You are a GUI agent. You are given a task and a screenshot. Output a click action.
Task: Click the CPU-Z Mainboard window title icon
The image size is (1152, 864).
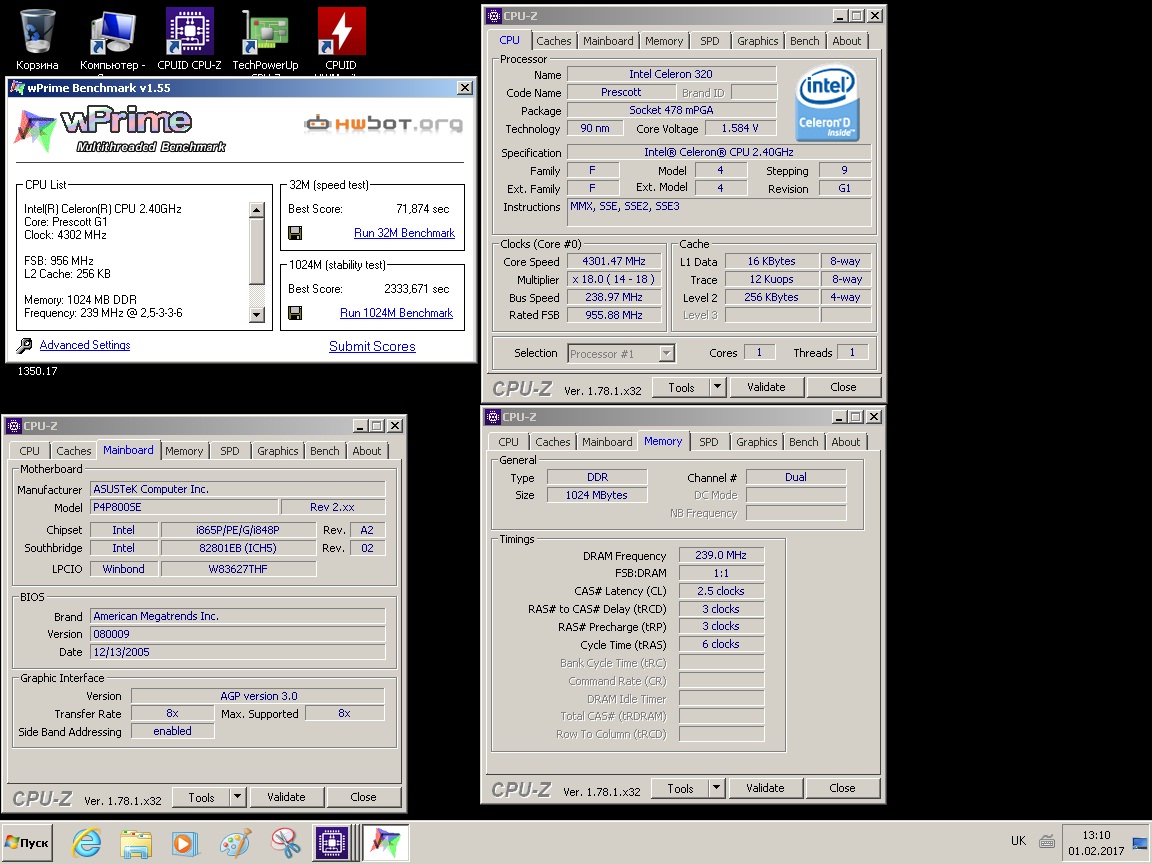13,426
